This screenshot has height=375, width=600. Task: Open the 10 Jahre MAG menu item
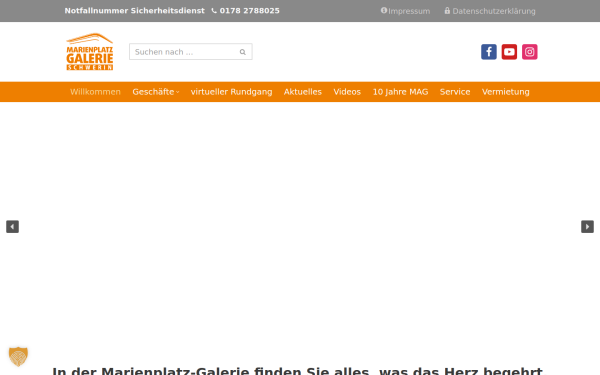400,92
